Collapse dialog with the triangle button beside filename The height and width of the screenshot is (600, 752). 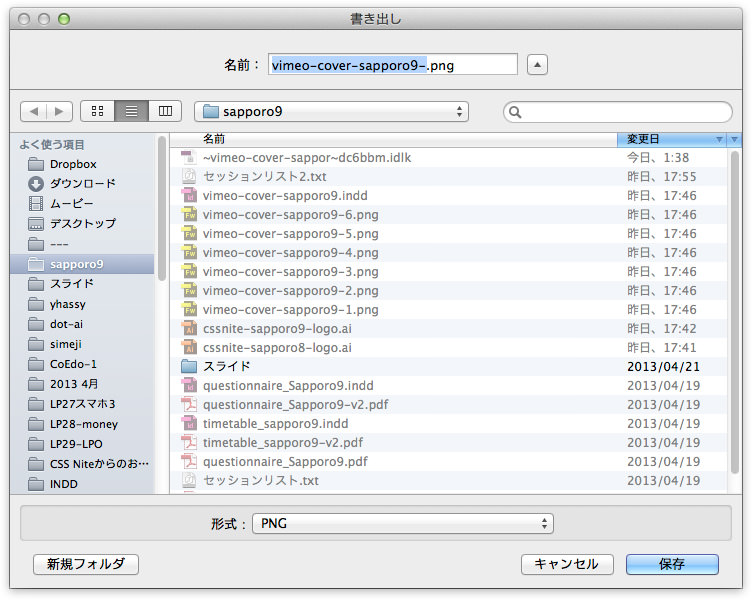537,65
